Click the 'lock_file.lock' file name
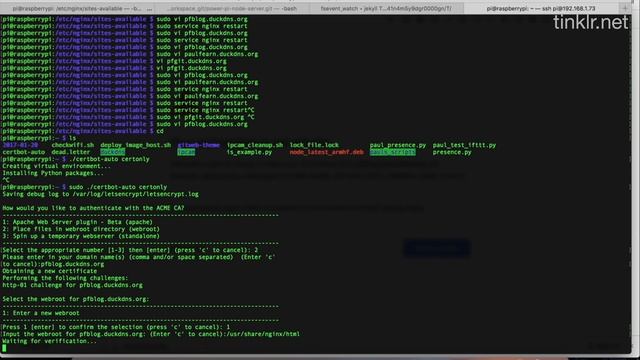The image size is (640, 360). pyautogui.click(x=314, y=145)
